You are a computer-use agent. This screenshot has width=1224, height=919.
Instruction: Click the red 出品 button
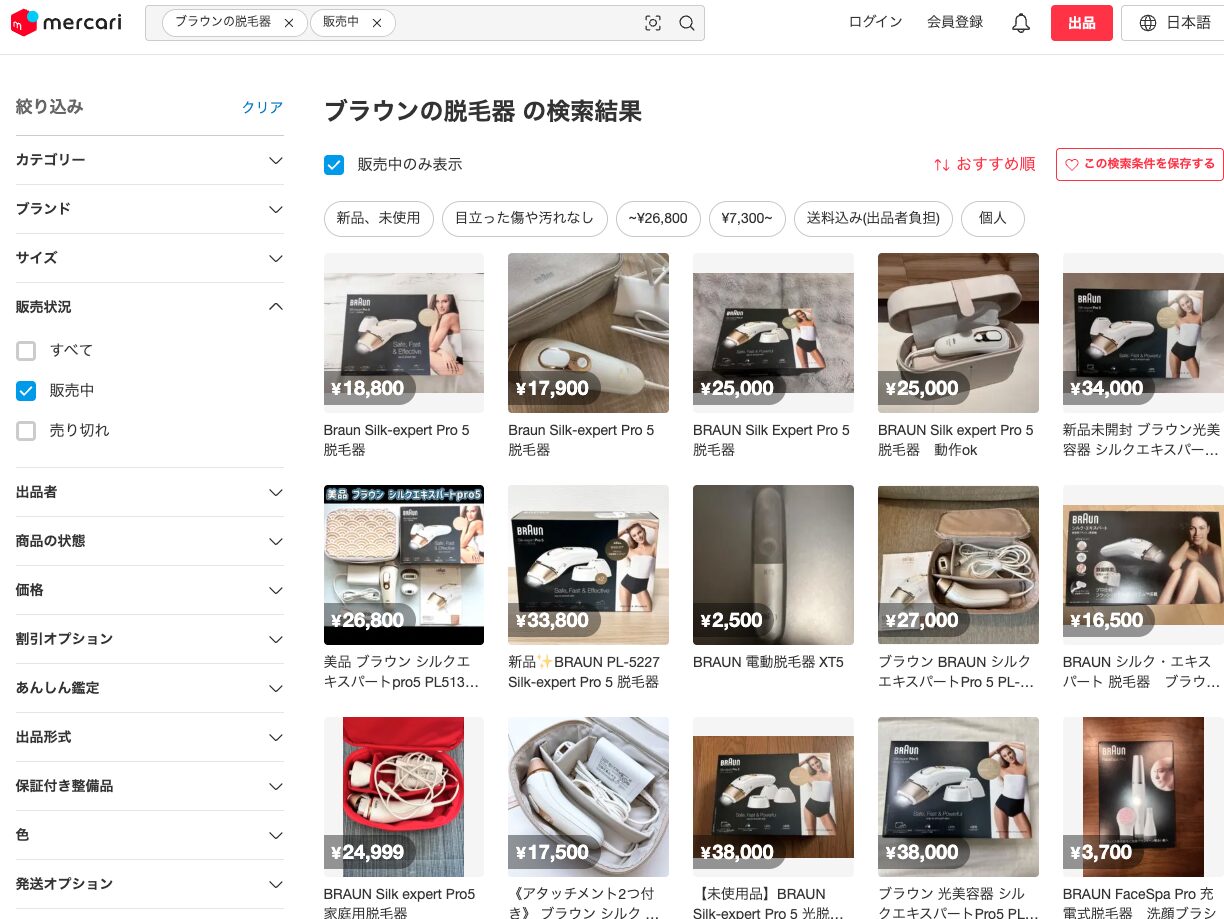(x=1081, y=23)
